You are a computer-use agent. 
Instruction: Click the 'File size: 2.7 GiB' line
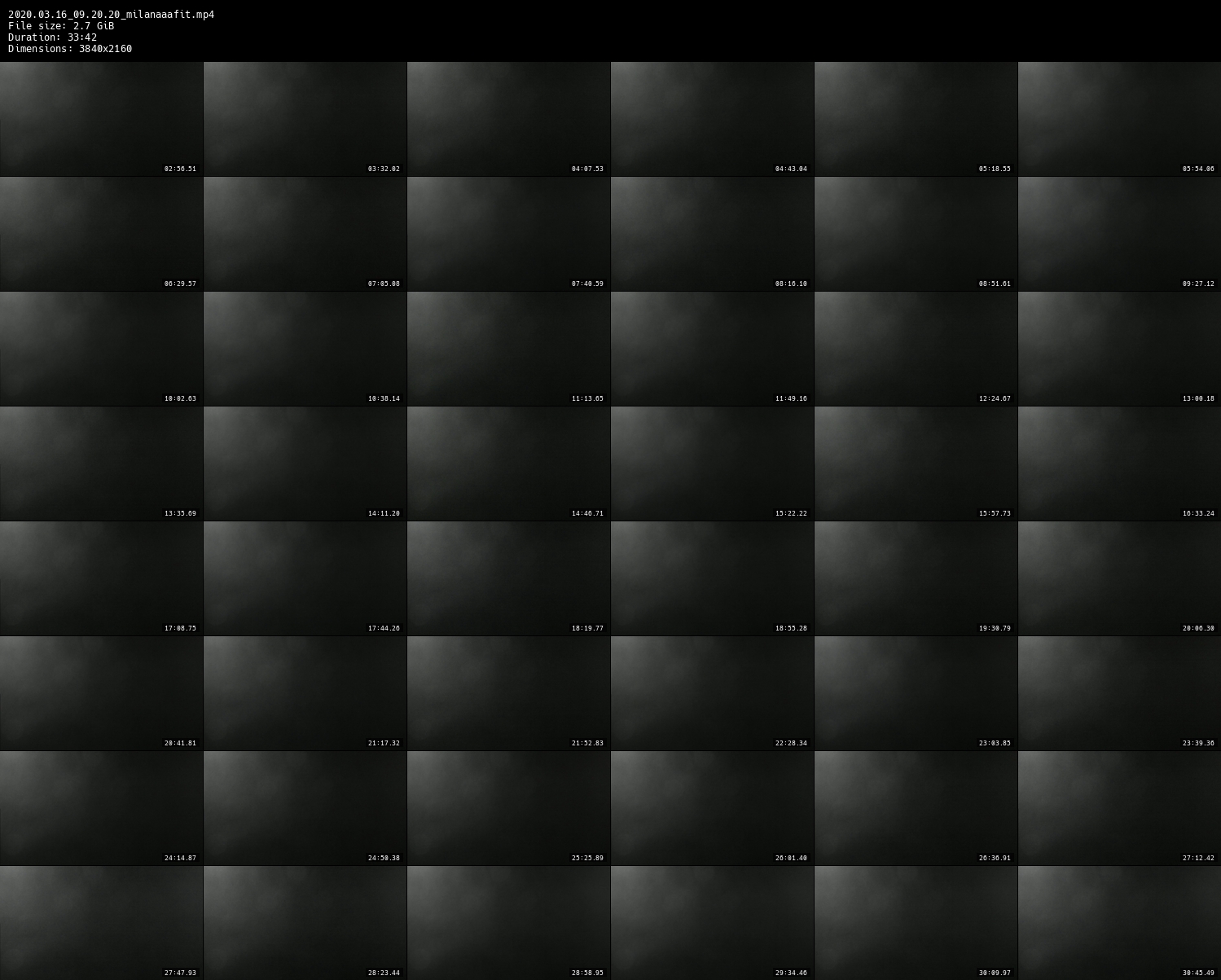point(61,26)
